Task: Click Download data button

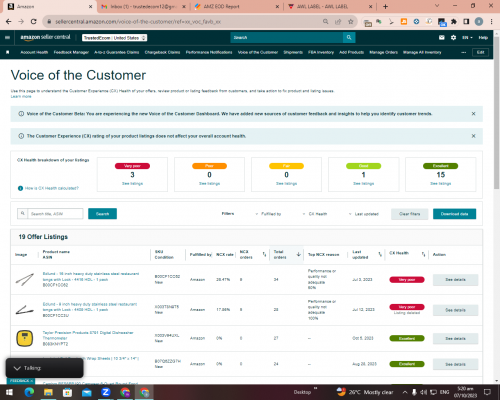Action: (x=454, y=214)
